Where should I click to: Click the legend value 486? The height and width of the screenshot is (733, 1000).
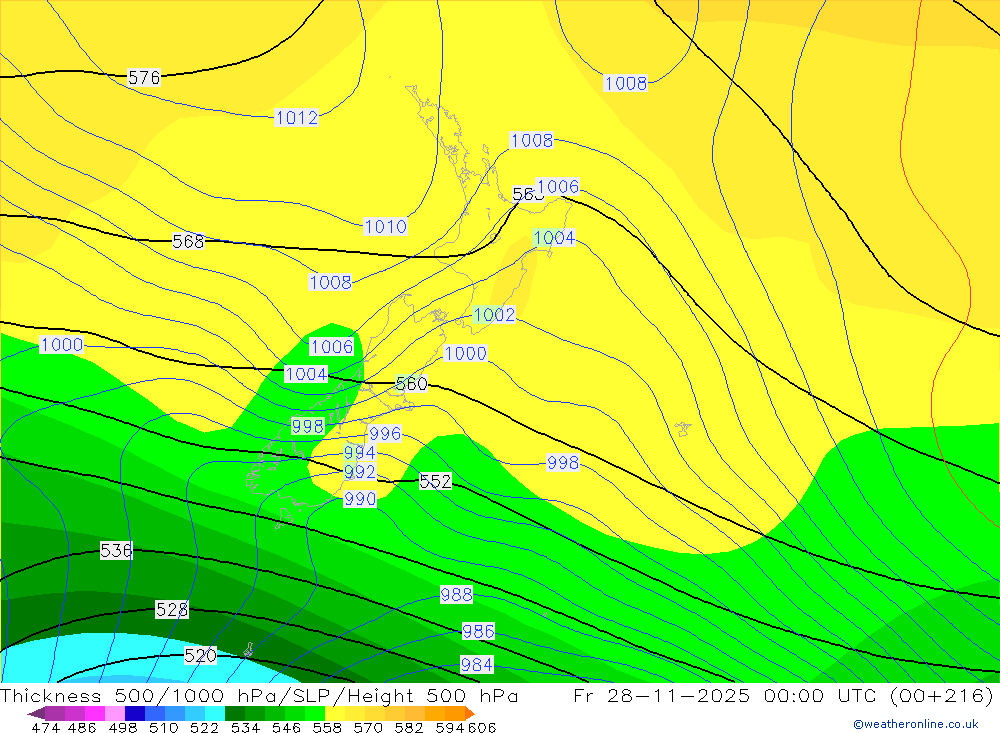click(82, 727)
